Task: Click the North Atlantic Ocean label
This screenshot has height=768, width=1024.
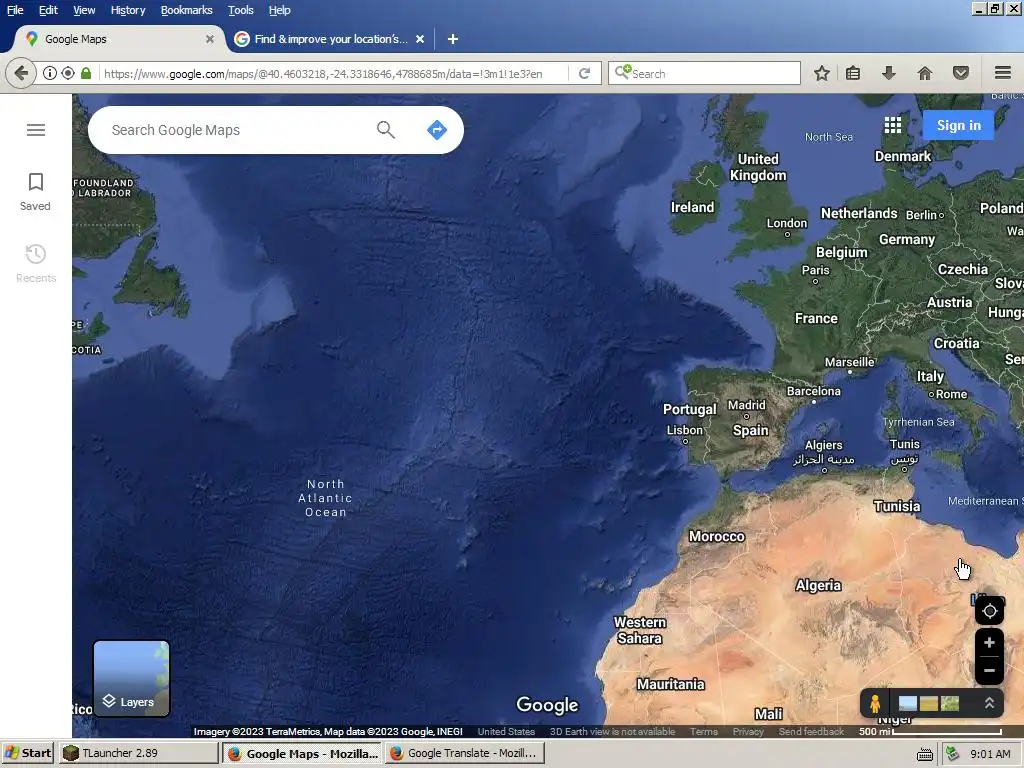Action: click(325, 498)
